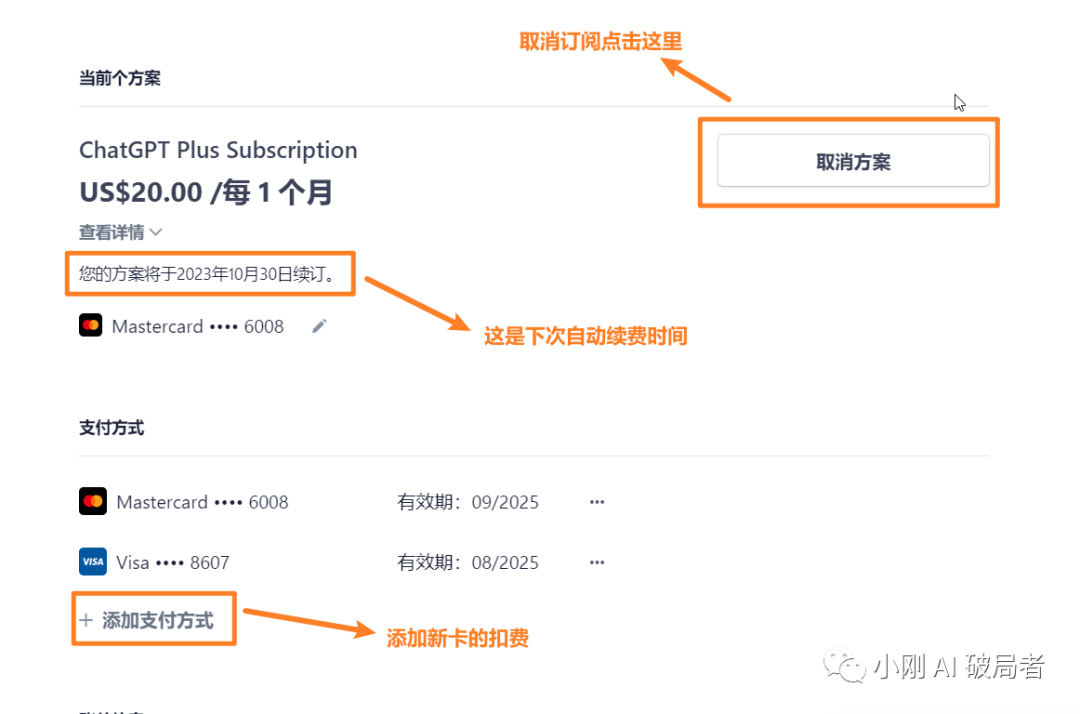
Task: Expand the 查看详情 details chevron
Action: [x=155, y=232]
